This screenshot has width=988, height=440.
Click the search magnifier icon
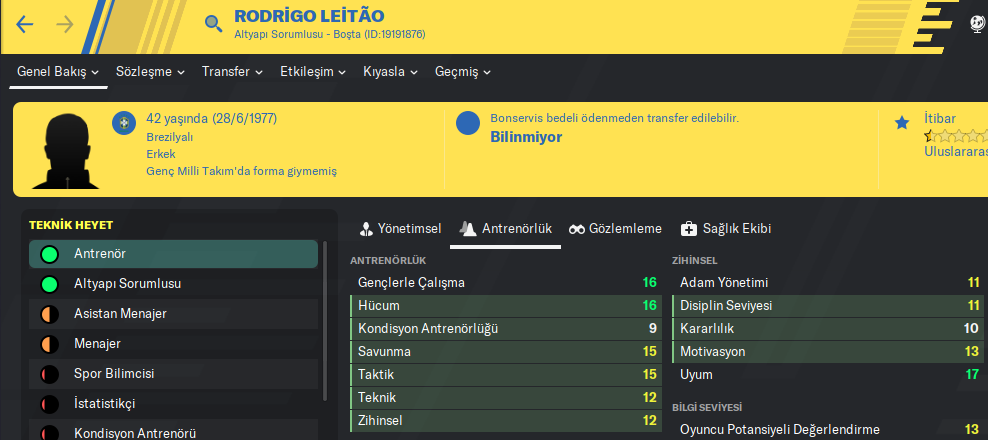coord(213,24)
